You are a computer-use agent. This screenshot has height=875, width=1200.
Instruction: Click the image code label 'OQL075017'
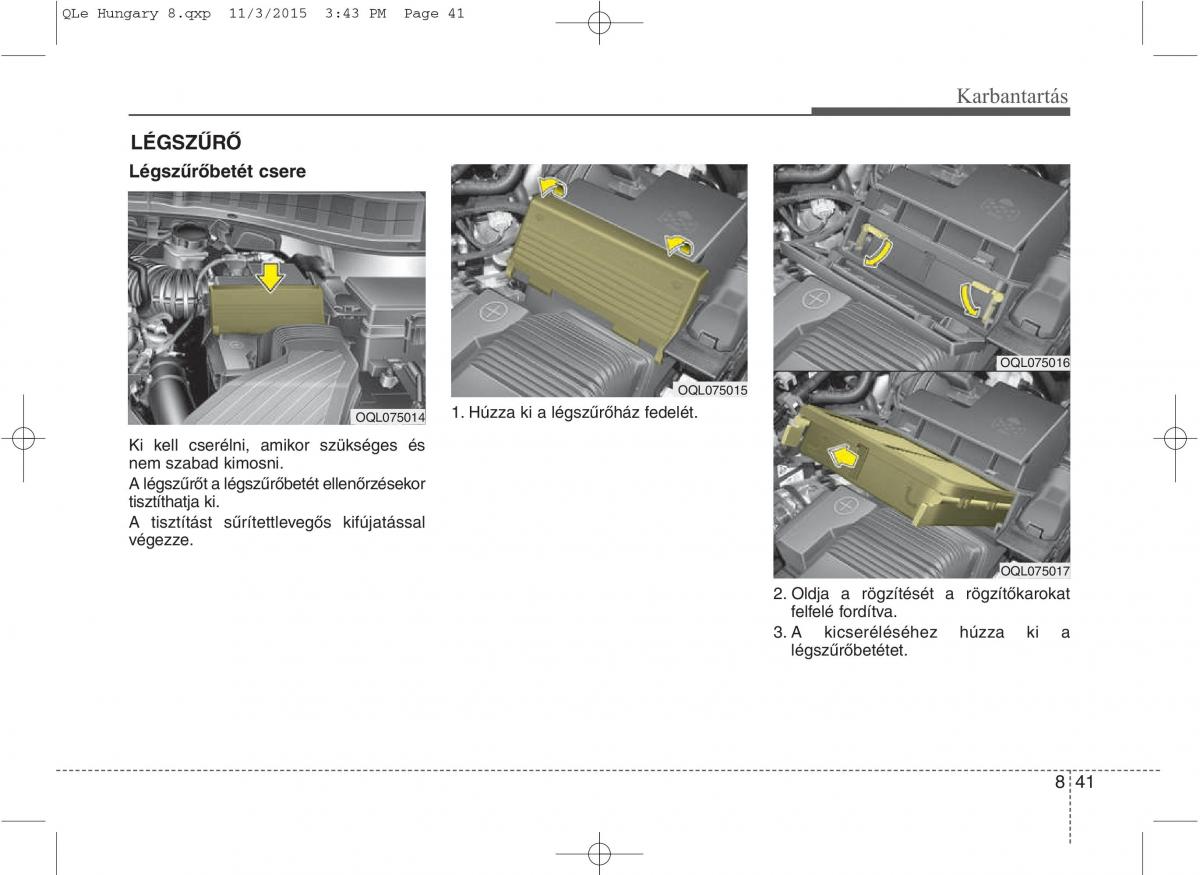coord(1035,571)
